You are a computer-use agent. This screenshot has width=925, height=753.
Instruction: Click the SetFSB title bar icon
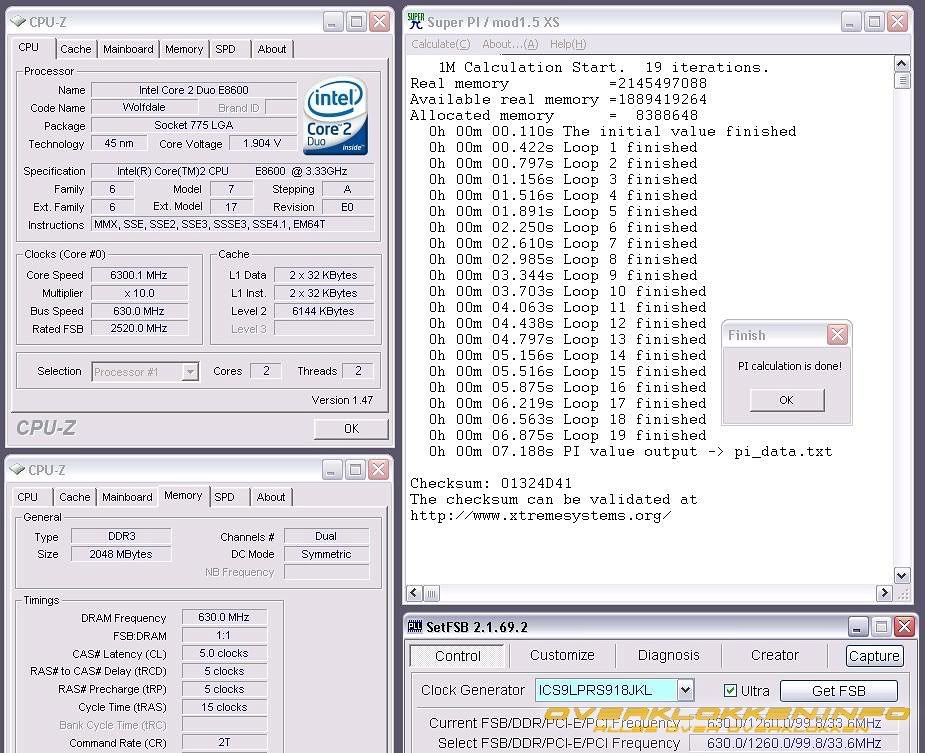click(415, 626)
